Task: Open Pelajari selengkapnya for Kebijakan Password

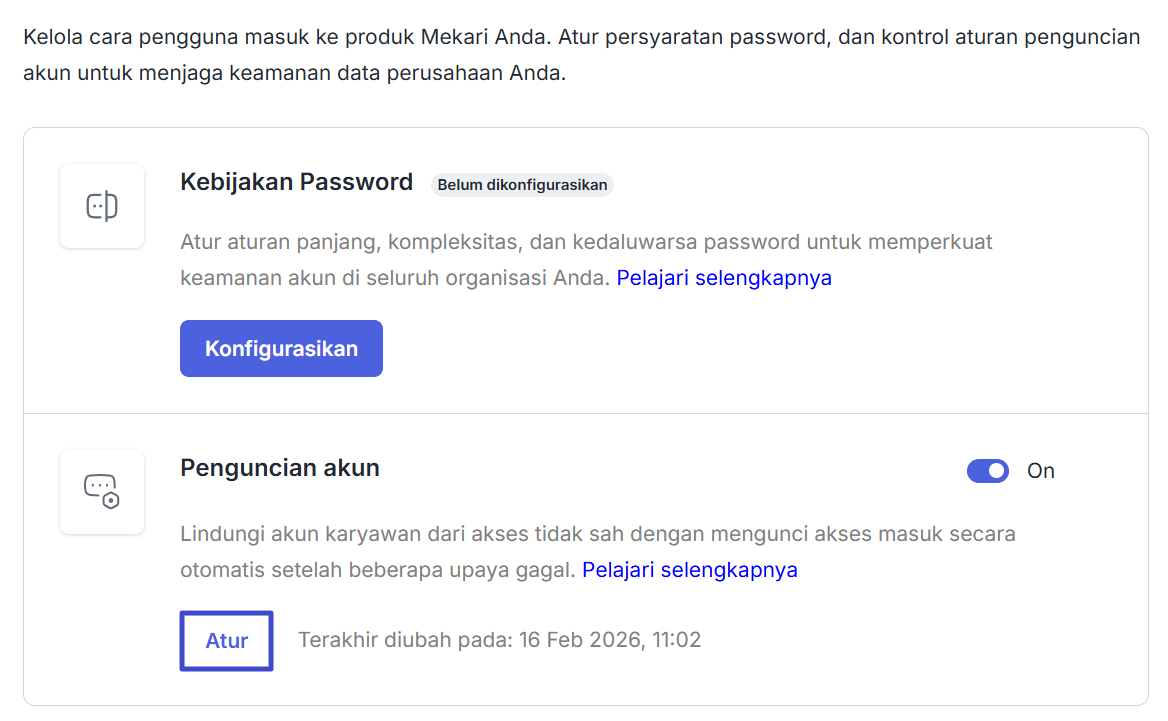Action: [x=724, y=277]
